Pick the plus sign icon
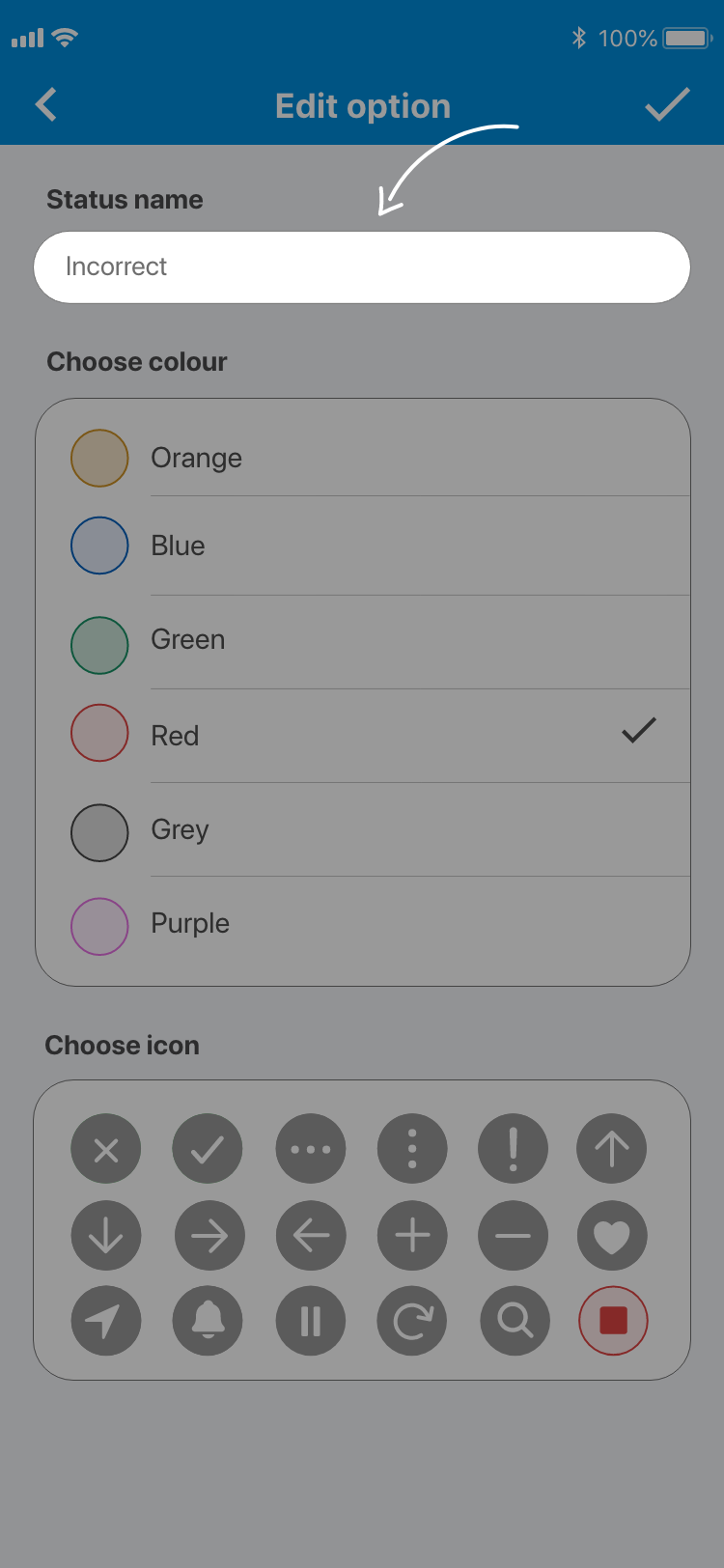This screenshot has height=1568, width=724. [412, 1236]
